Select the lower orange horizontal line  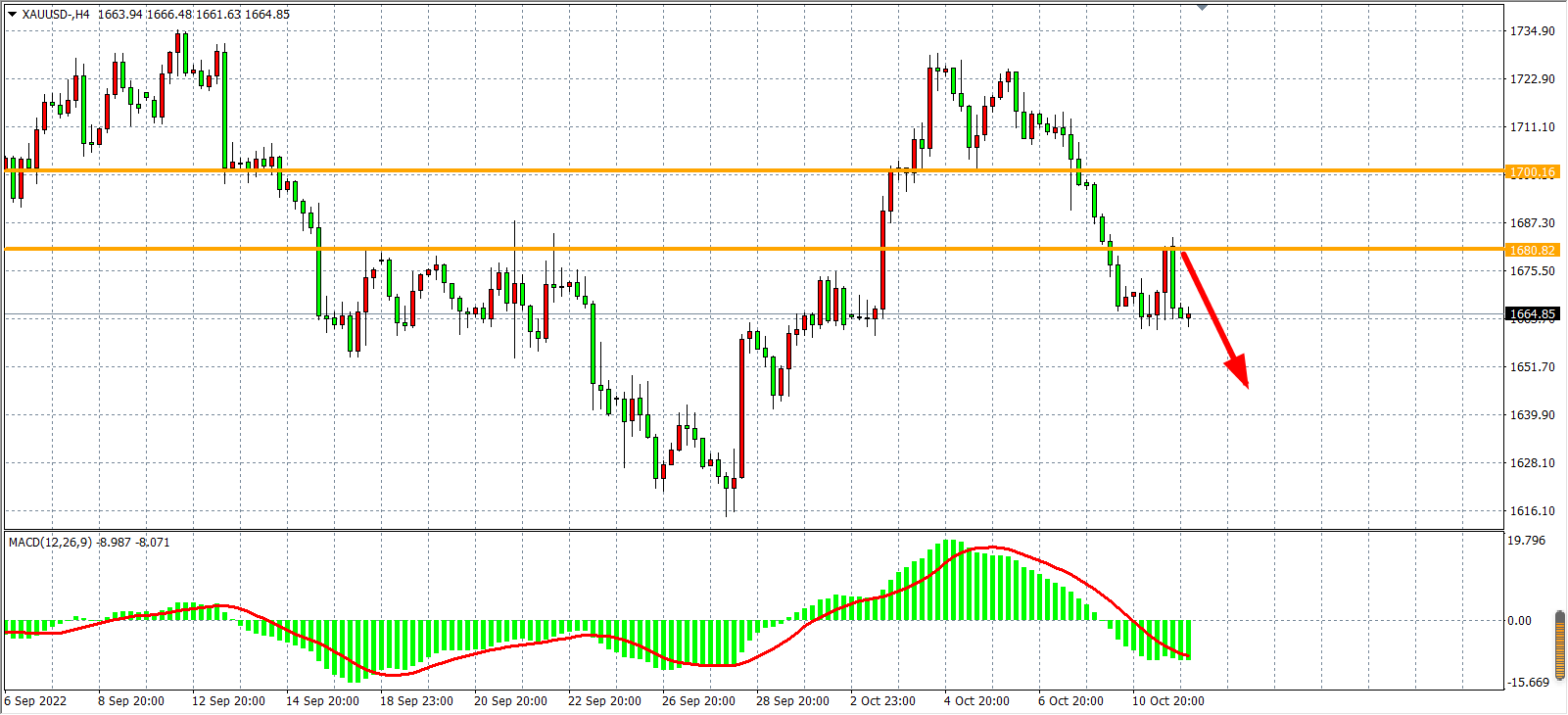[x=686, y=249]
